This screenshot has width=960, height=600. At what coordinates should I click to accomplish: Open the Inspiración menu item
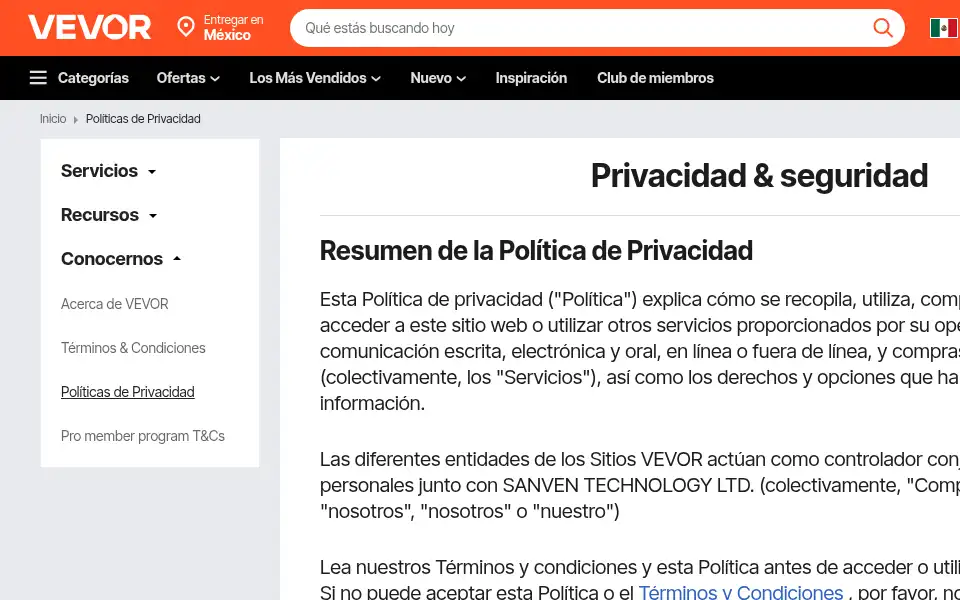[531, 78]
